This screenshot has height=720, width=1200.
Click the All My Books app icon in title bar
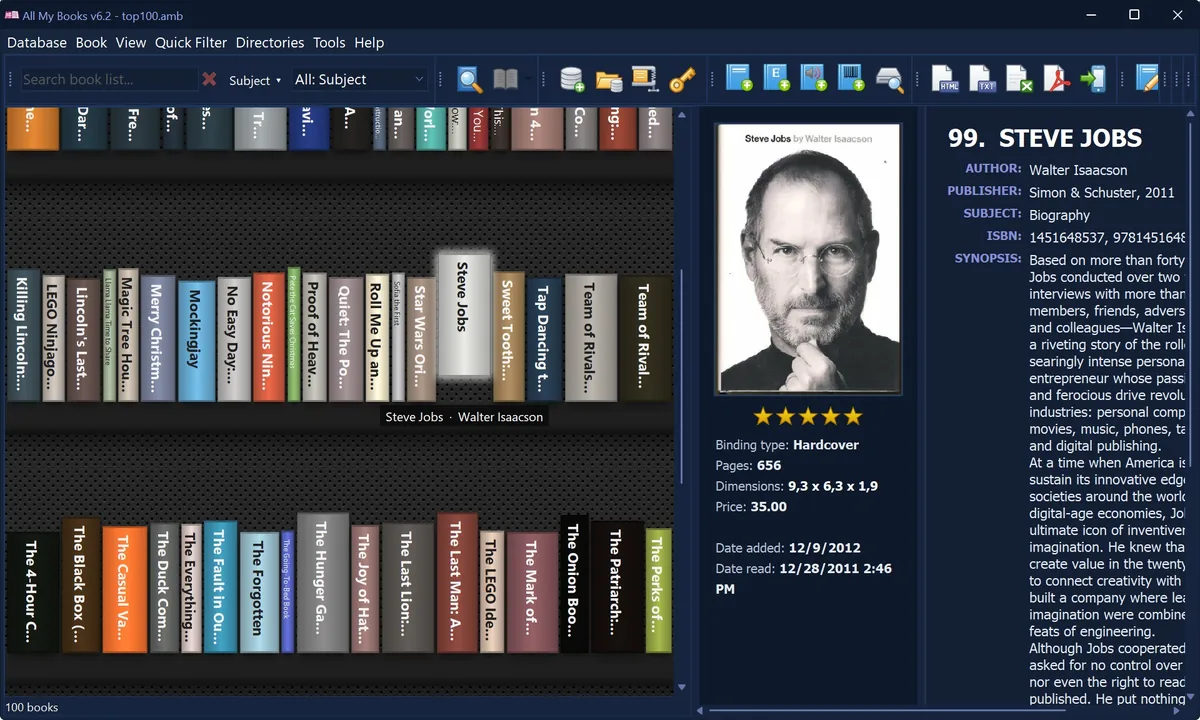click(13, 15)
